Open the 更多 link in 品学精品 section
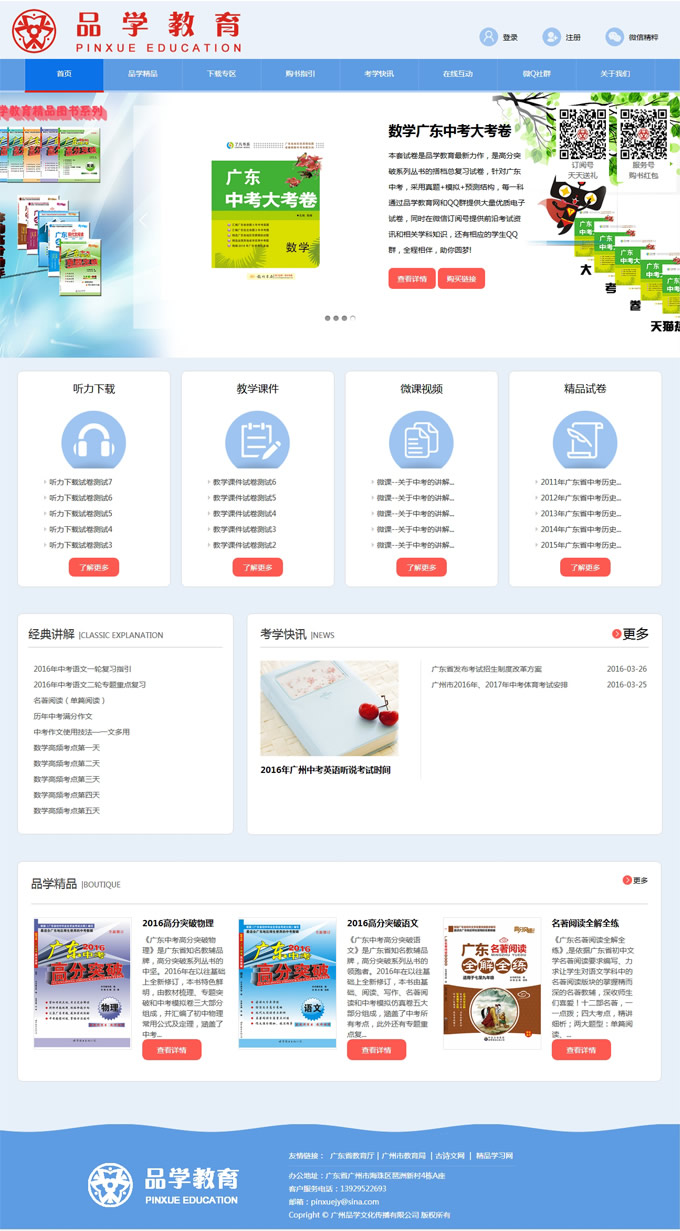This screenshot has height=1231, width=680. coord(635,880)
